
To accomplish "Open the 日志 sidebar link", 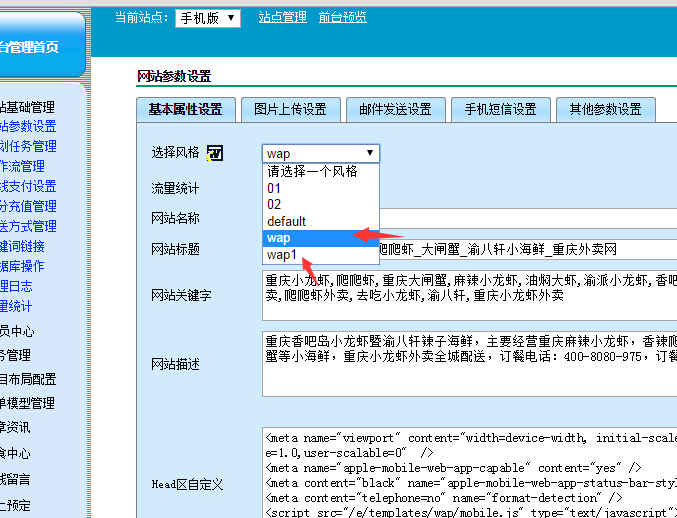I will [16, 286].
